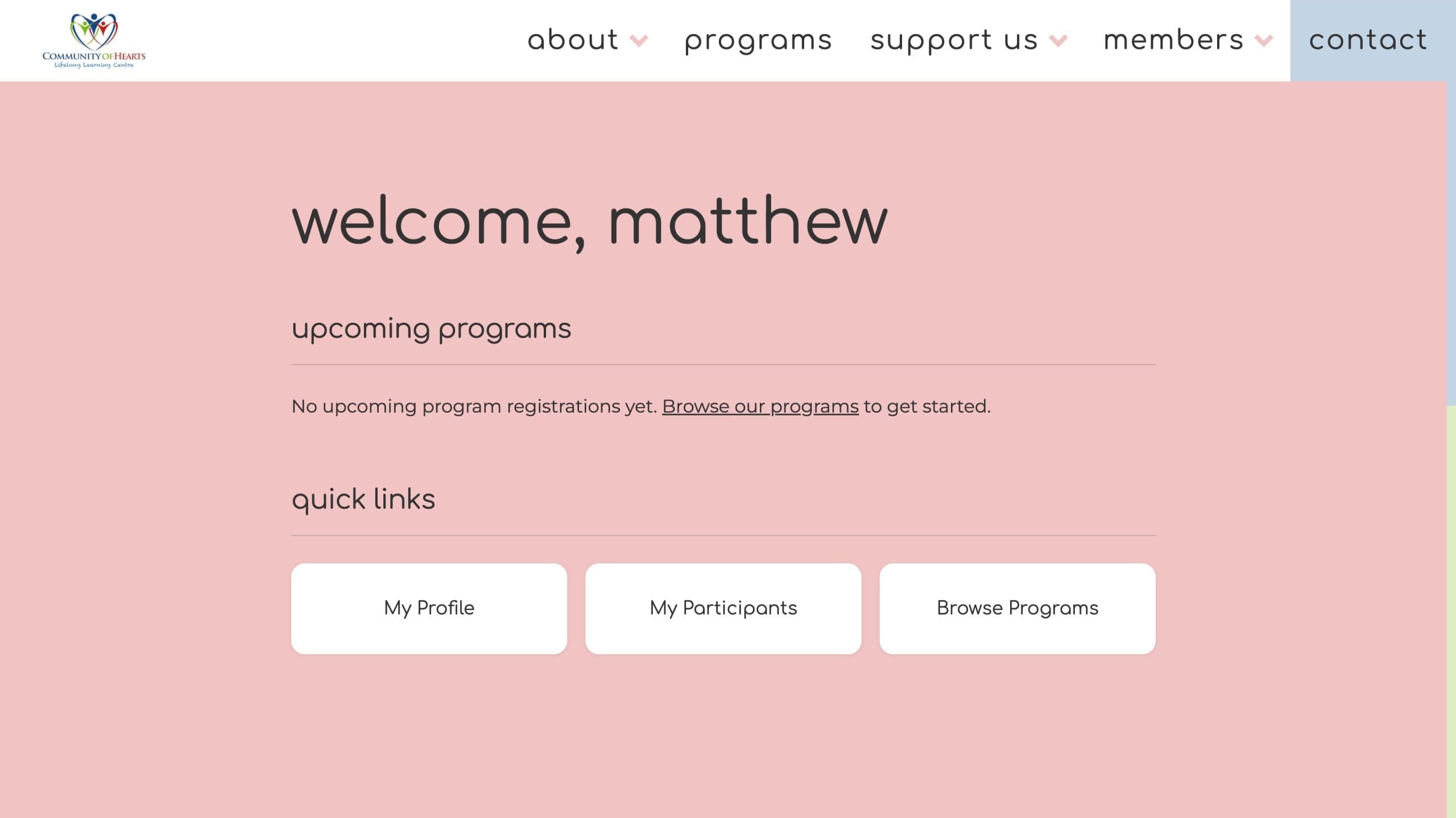Open the support us menu
Screen dimensions: 1456x818
coord(954,40)
